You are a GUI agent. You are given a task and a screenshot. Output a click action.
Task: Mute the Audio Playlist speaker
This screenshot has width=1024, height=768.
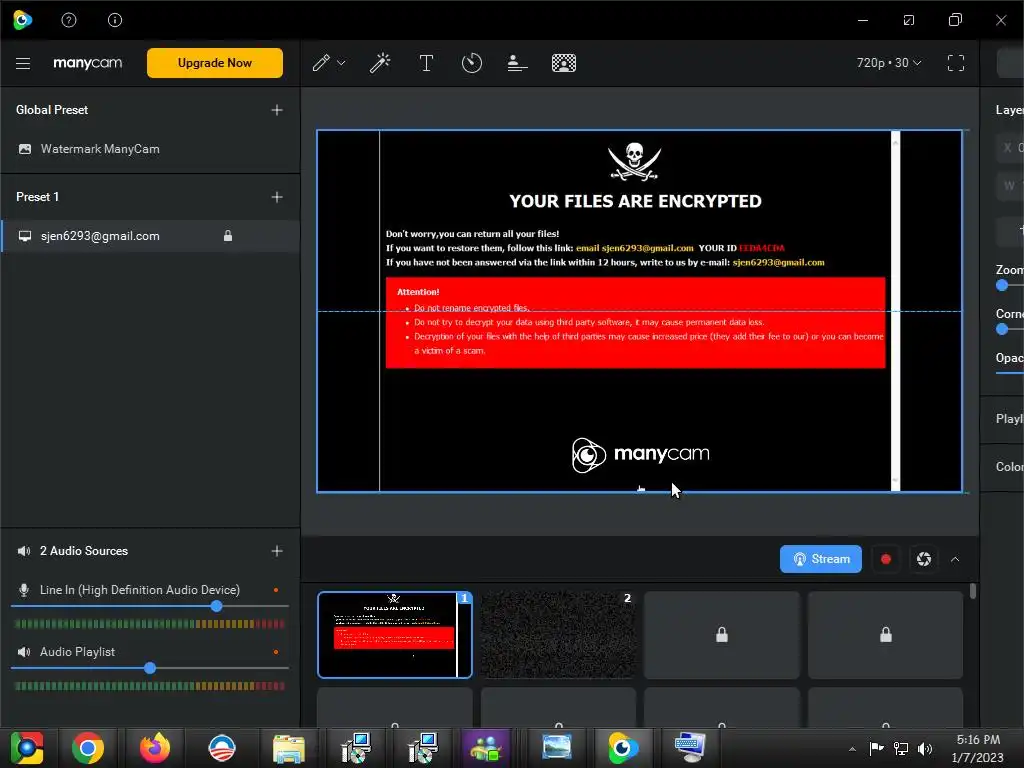24,652
